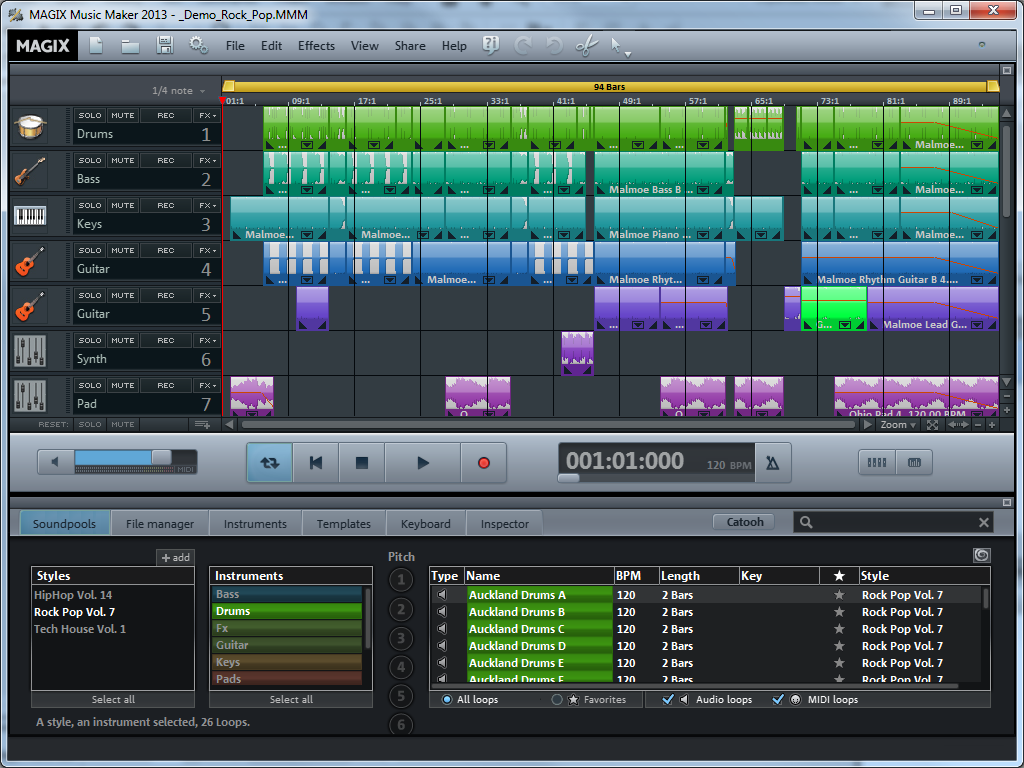Click the Pad track mixer icon
This screenshot has height=768, width=1024.
[30, 396]
